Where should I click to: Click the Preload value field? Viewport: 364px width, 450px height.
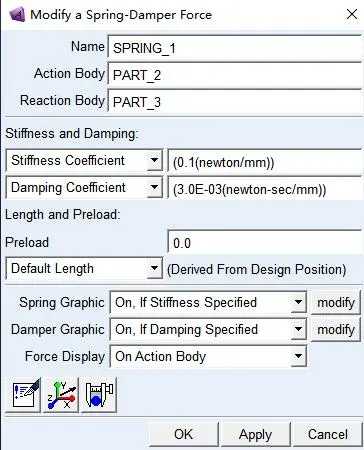point(265,243)
